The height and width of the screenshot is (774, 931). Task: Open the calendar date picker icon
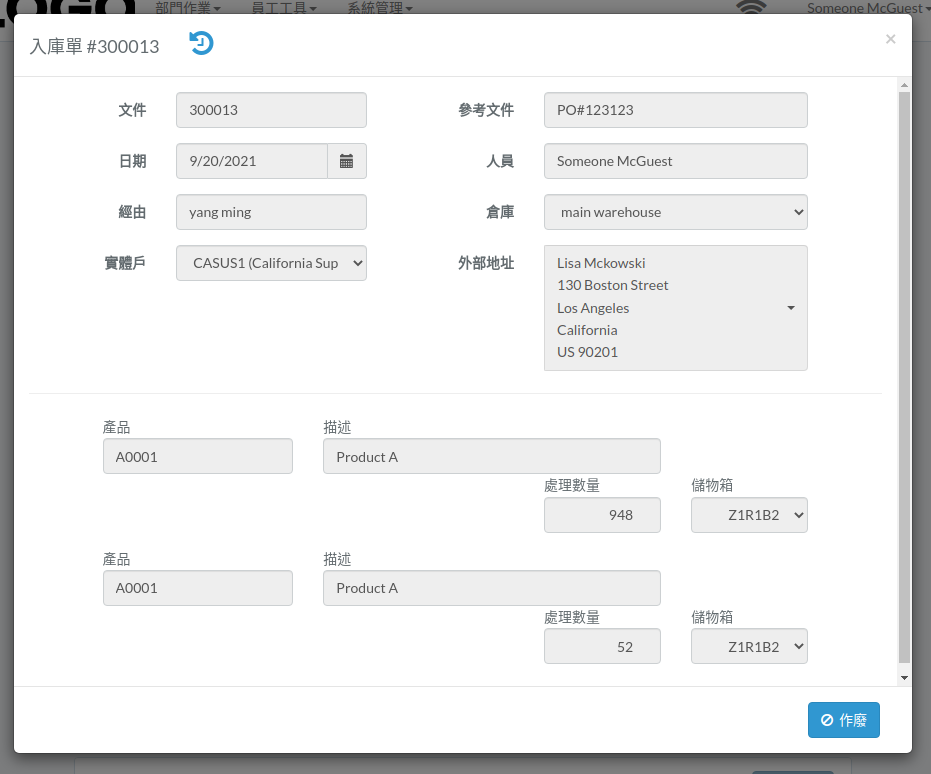click(347, 161)
